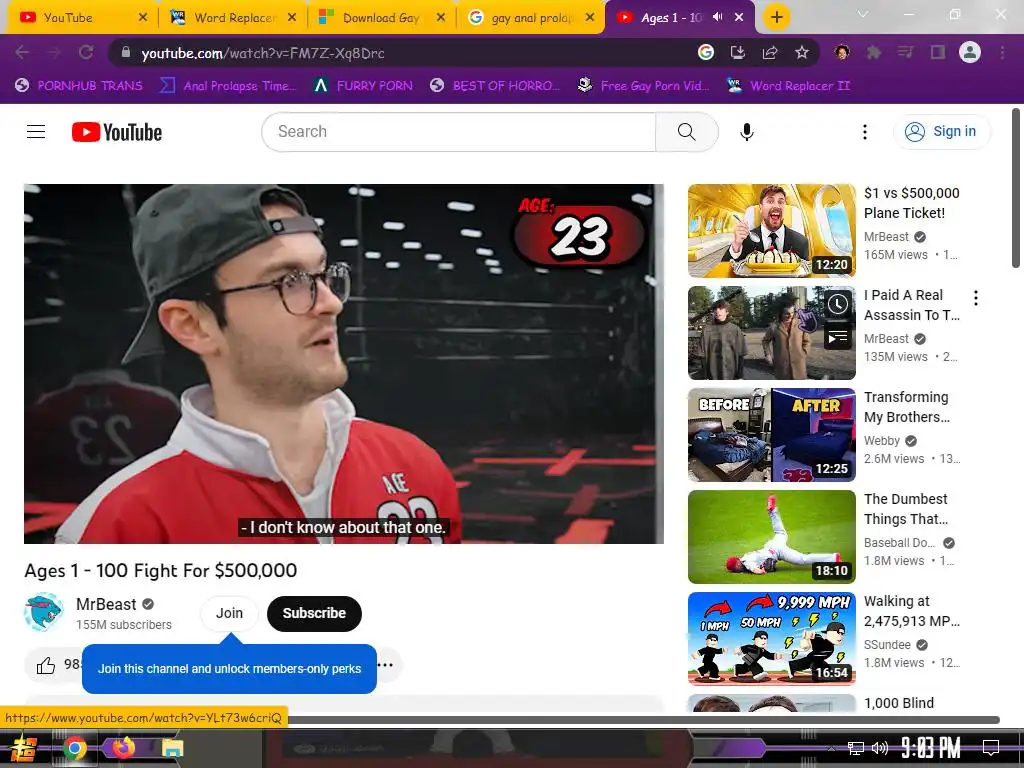Click the page vertical scrollbar thumb
Image resolution: width=1024 pixels, height=768 pixels.
[1016, 188]
